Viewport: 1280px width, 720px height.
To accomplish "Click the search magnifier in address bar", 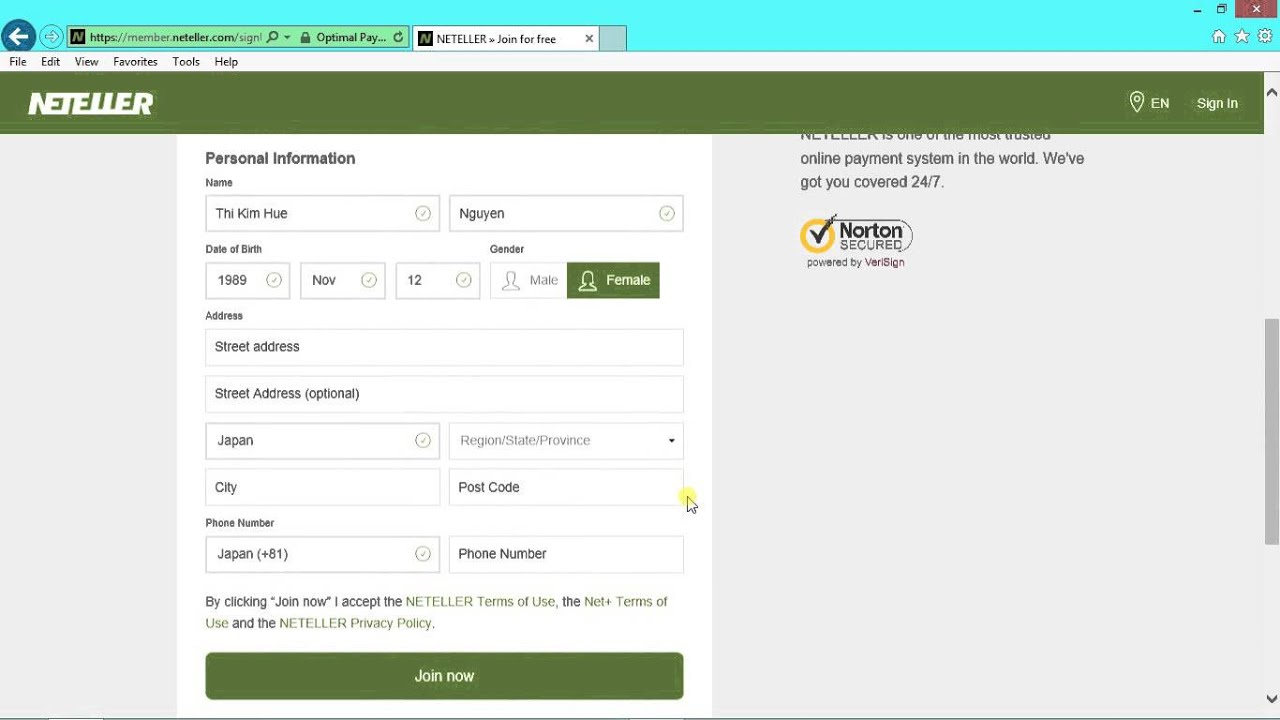I will [272, 38].
